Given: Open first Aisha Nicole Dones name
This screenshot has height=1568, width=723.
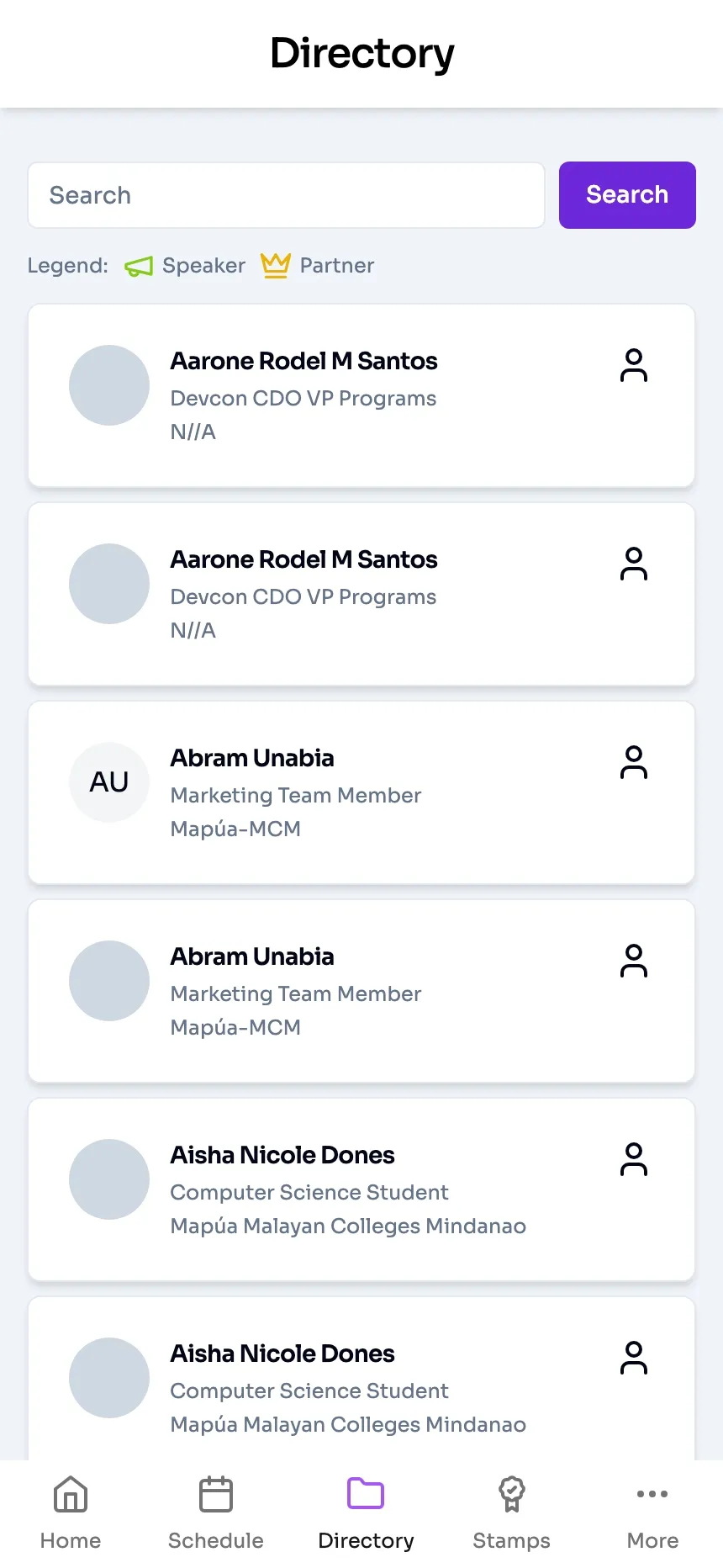Looking at the screenshot, I should [x=282, y=1155].
